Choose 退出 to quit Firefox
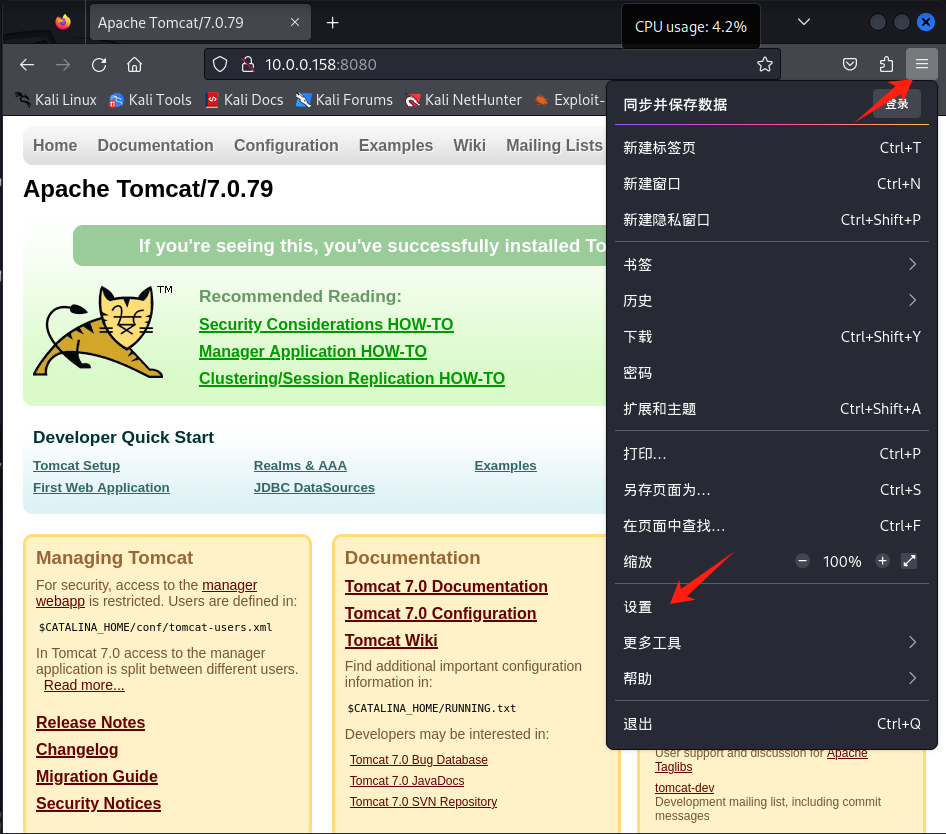The image size is (946, 834). (772, 724)
